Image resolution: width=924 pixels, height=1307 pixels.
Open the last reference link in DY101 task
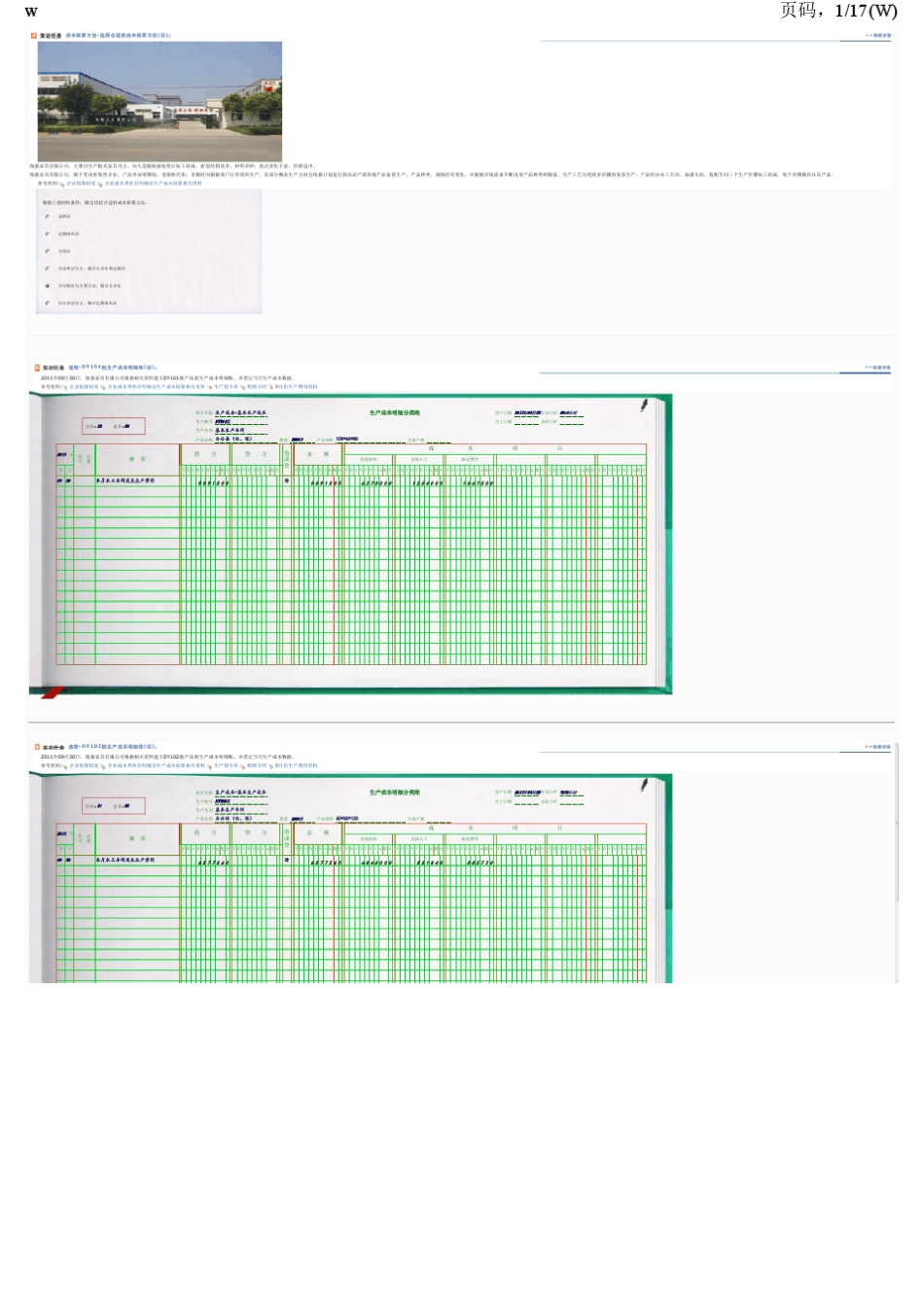[x=296, y=386]
